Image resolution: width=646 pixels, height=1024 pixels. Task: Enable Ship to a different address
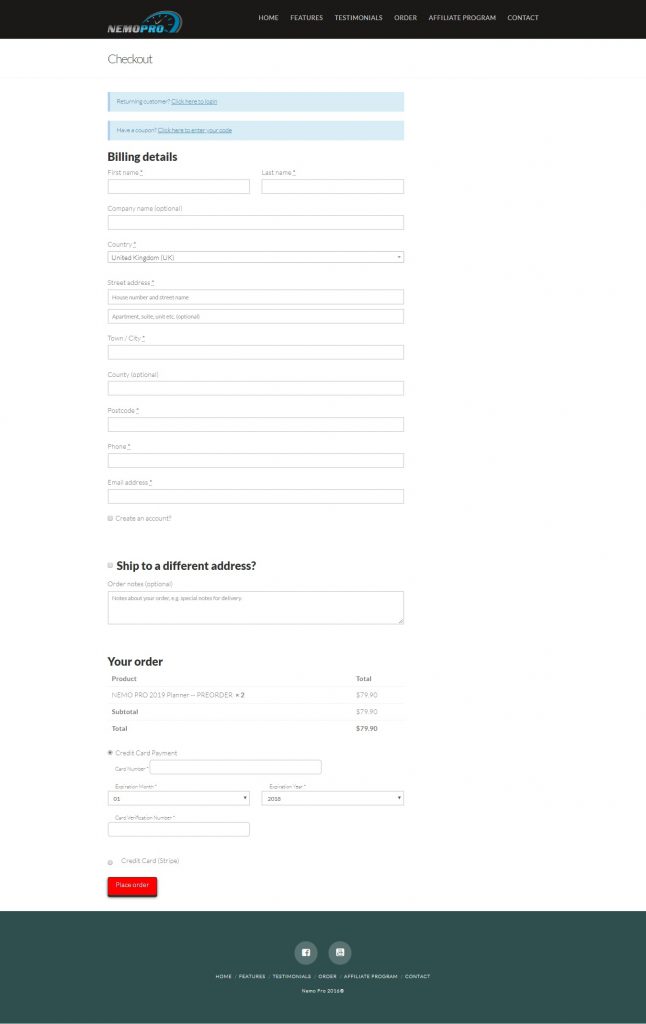(x=110, y=565)
